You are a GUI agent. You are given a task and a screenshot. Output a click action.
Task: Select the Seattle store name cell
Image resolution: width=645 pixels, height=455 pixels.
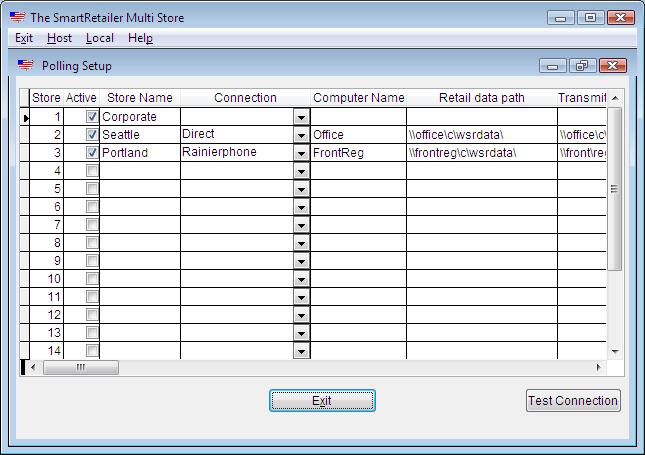click(x=140, y=135)
